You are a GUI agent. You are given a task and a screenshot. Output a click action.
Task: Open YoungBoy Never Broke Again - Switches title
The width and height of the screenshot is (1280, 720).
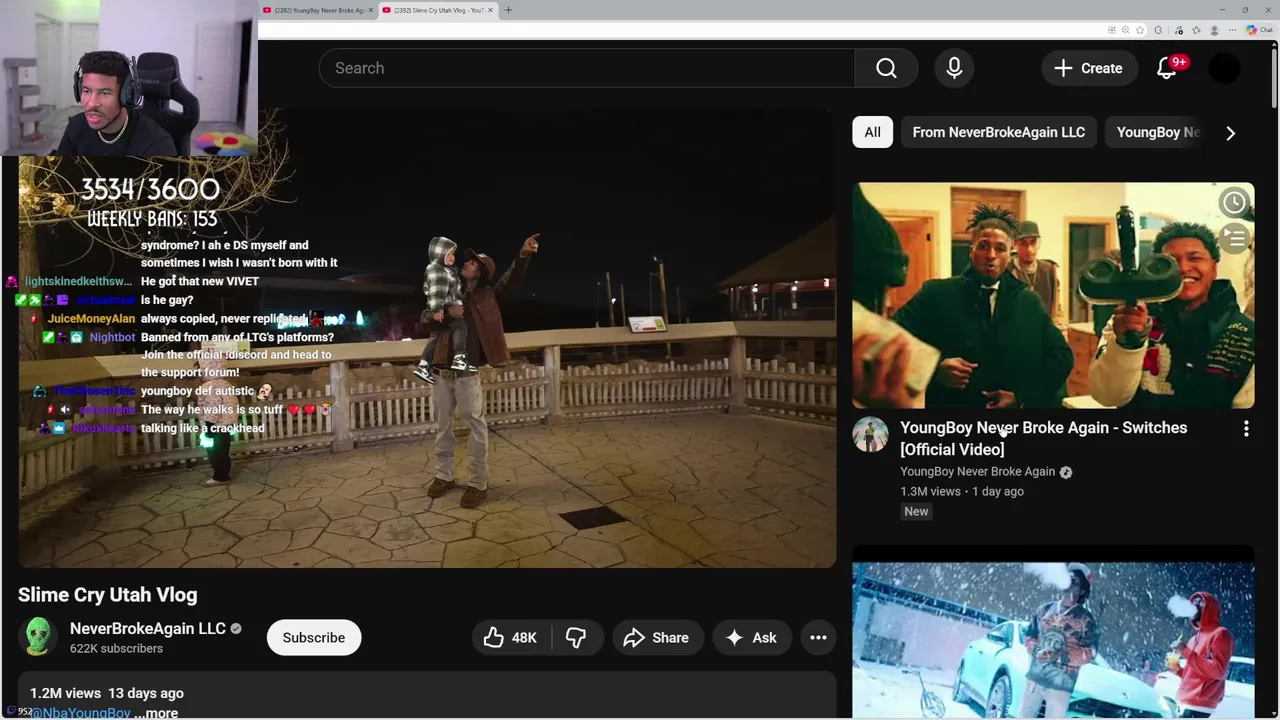point(1043,438)
